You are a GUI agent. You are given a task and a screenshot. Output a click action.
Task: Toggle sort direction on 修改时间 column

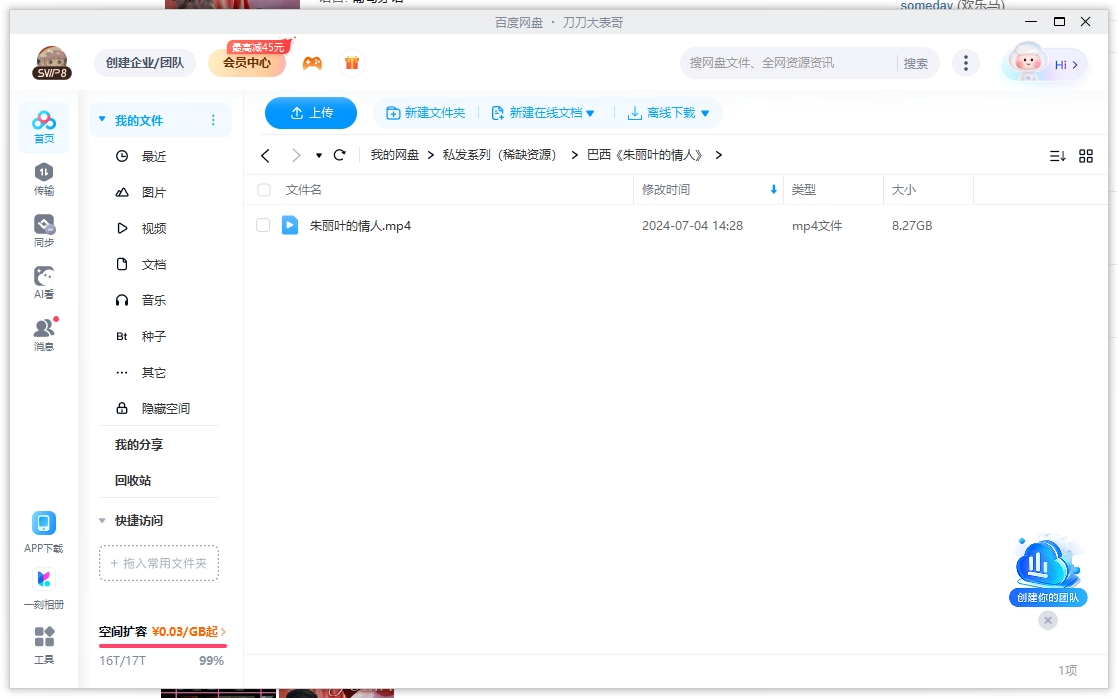[x=774, y=190]
